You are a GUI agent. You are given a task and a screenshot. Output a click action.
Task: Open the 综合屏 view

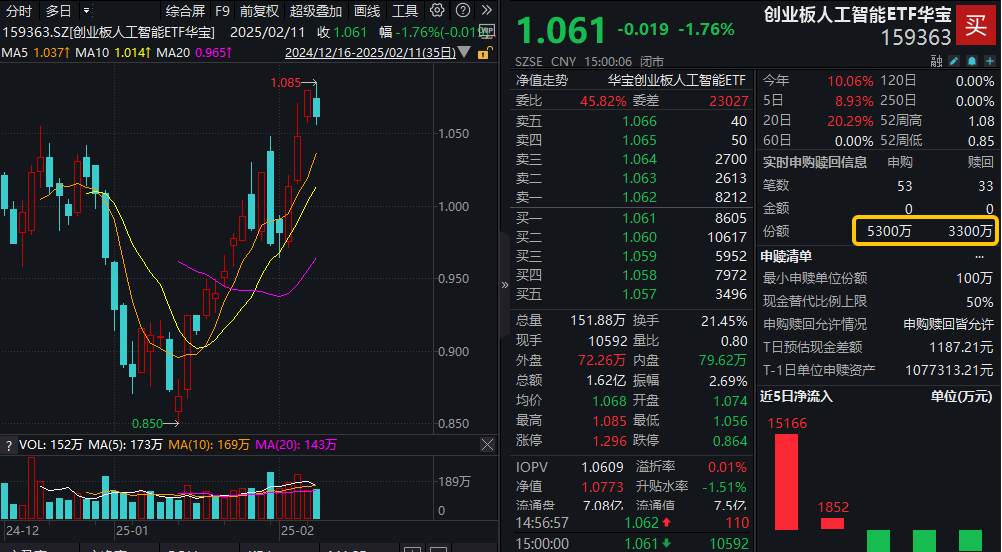click(185, 11)
